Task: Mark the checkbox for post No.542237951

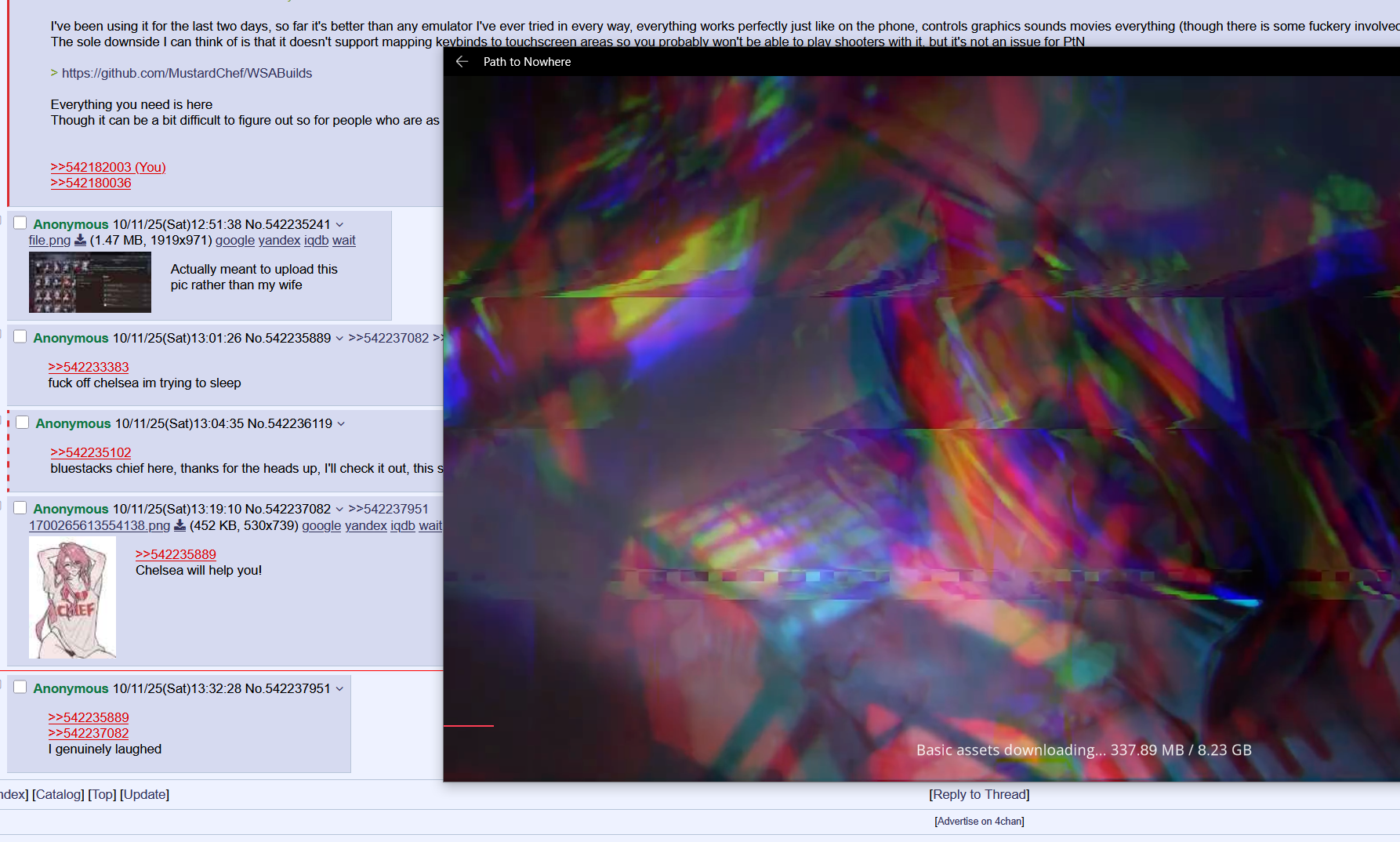Action: [x=20, y=688]
